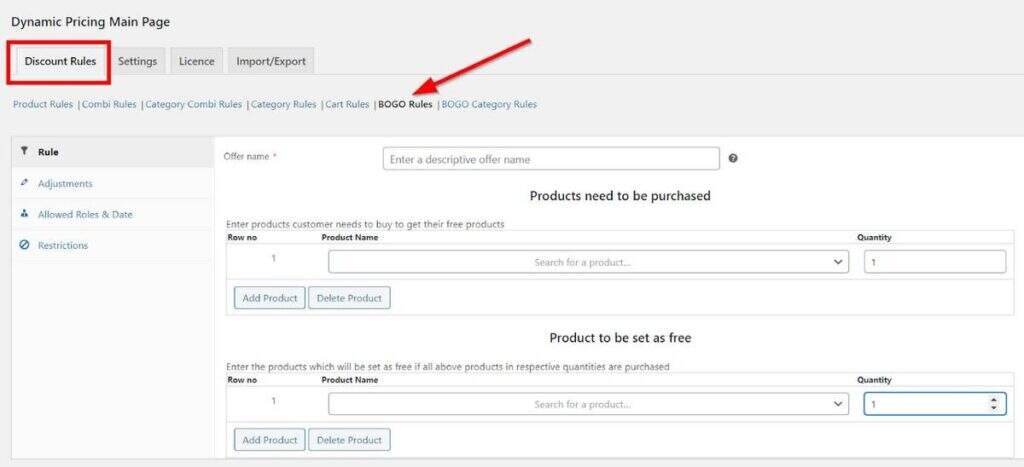Screen dimensions: 1024x467
Task: Click the help icon beside Offer name
Action: click(733, 159)
